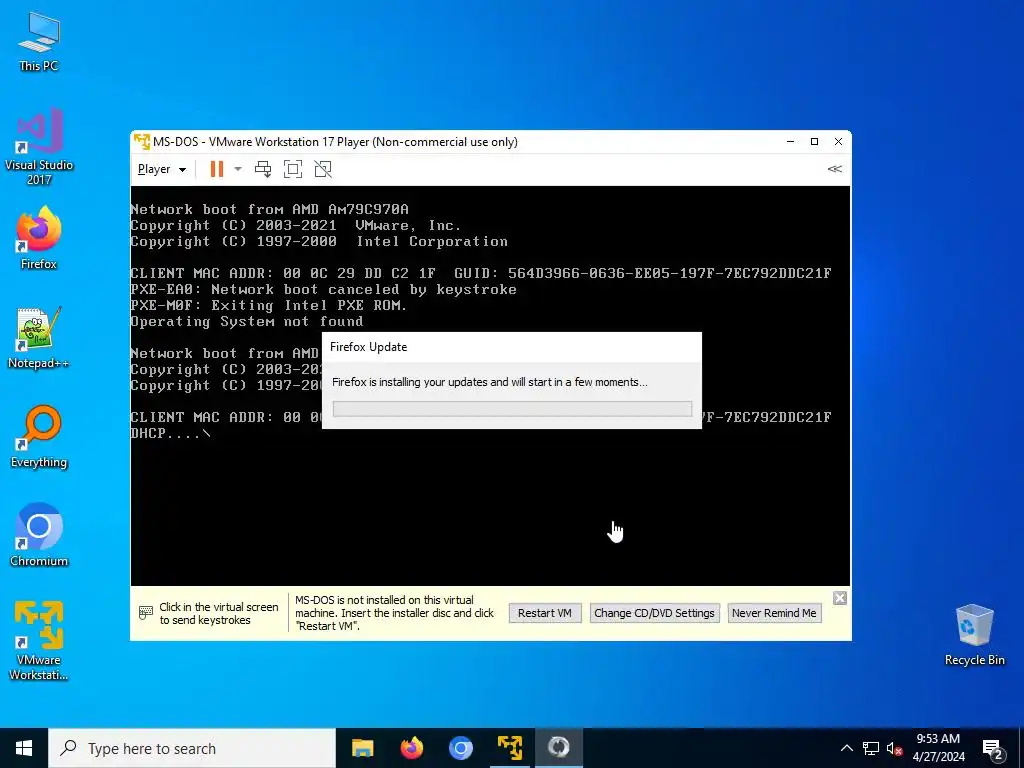The image size is (1024, 768).
Task: Open the notification center icon
Action: (x=993, y=748)
